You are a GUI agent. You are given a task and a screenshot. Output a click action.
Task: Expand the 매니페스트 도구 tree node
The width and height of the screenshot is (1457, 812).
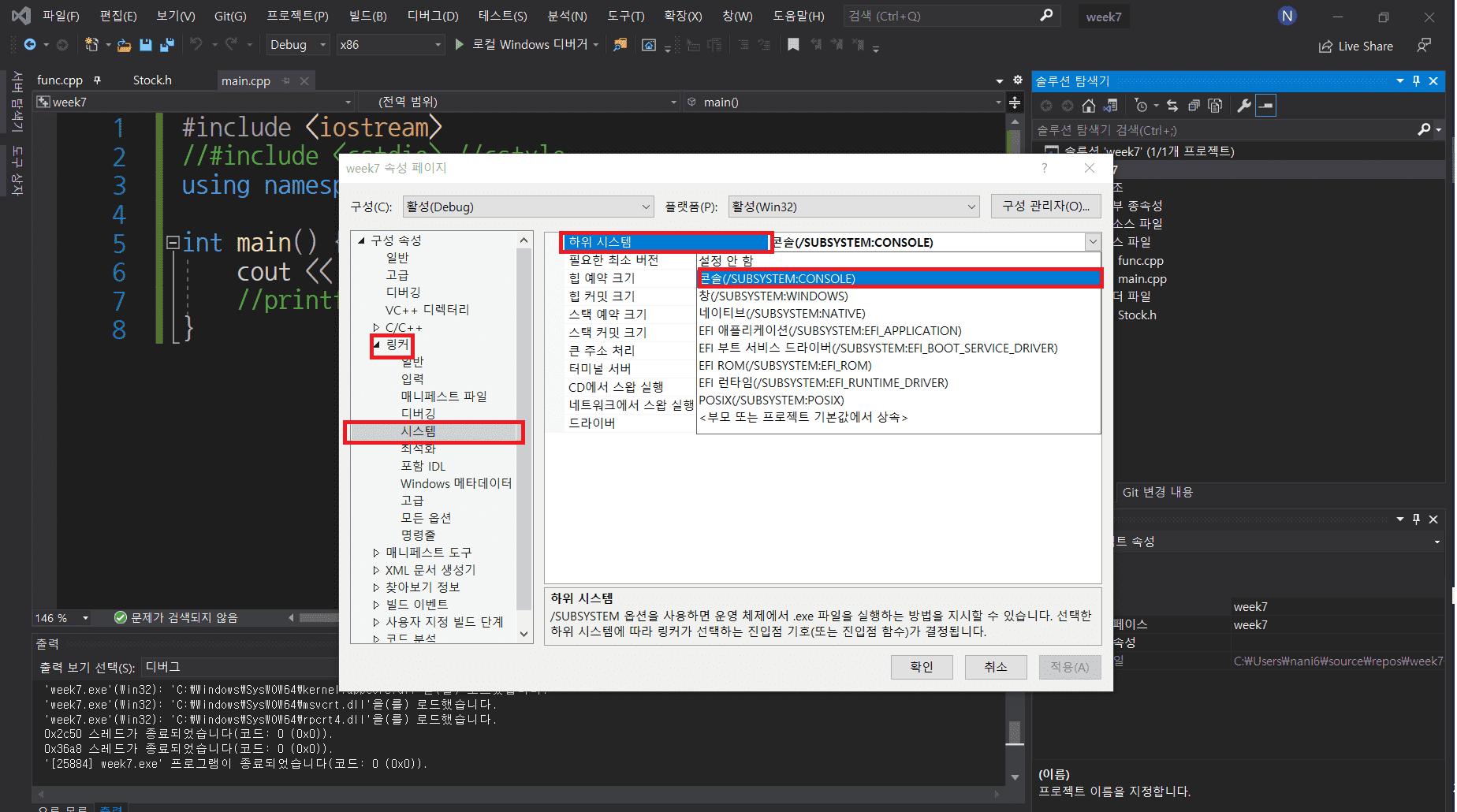pyautogui.click(x=377, y=553)
